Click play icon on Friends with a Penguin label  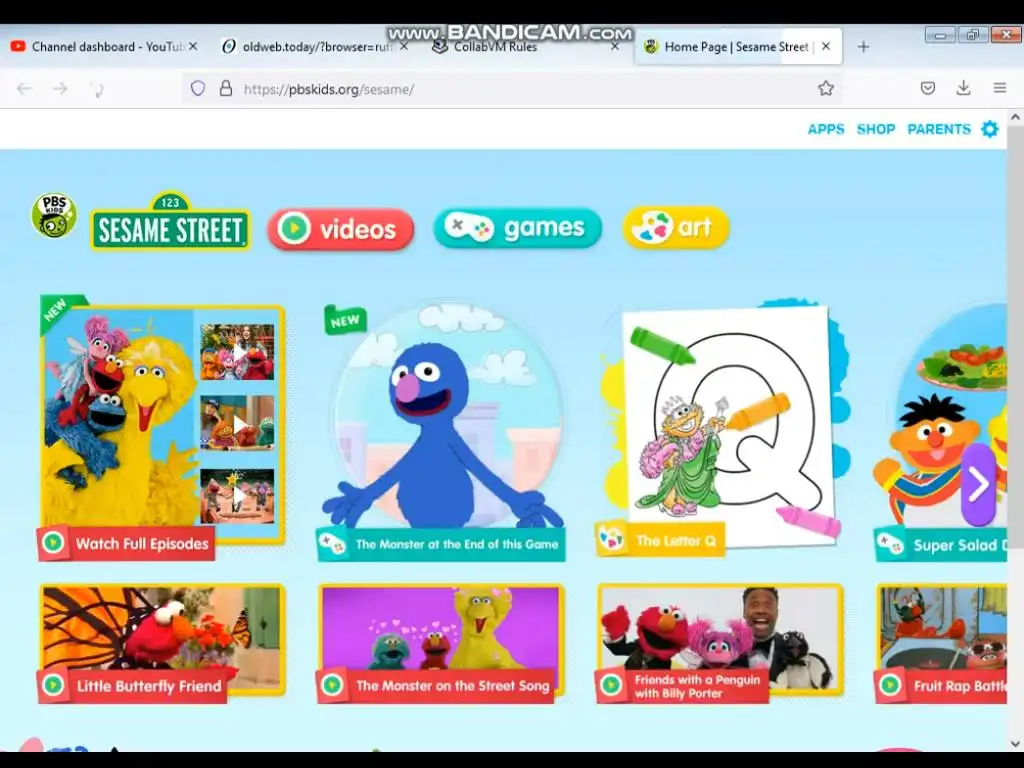click(x=611, y=685)
